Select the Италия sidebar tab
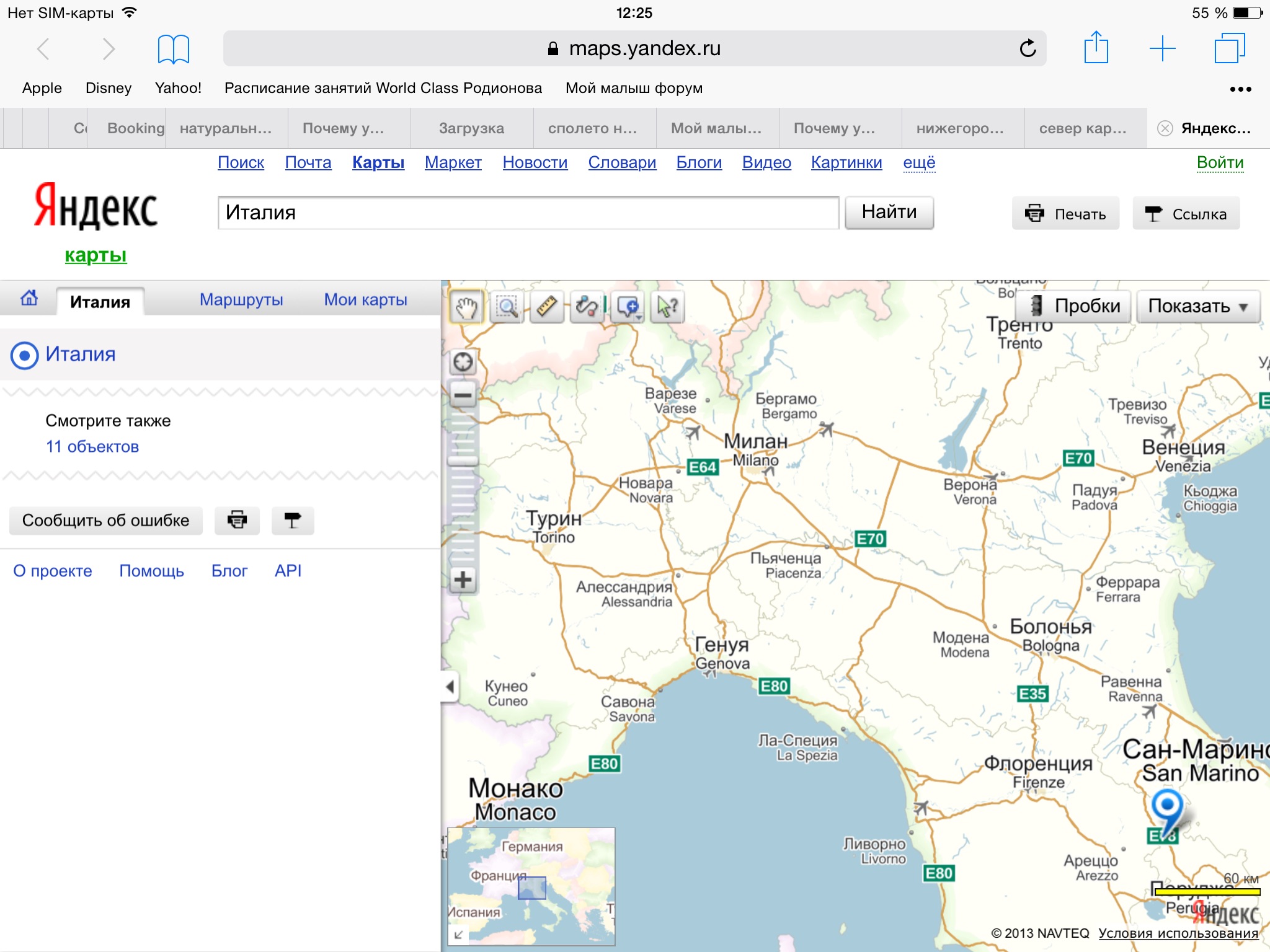This screenshot has width=1270, height=952. [100, 302]
